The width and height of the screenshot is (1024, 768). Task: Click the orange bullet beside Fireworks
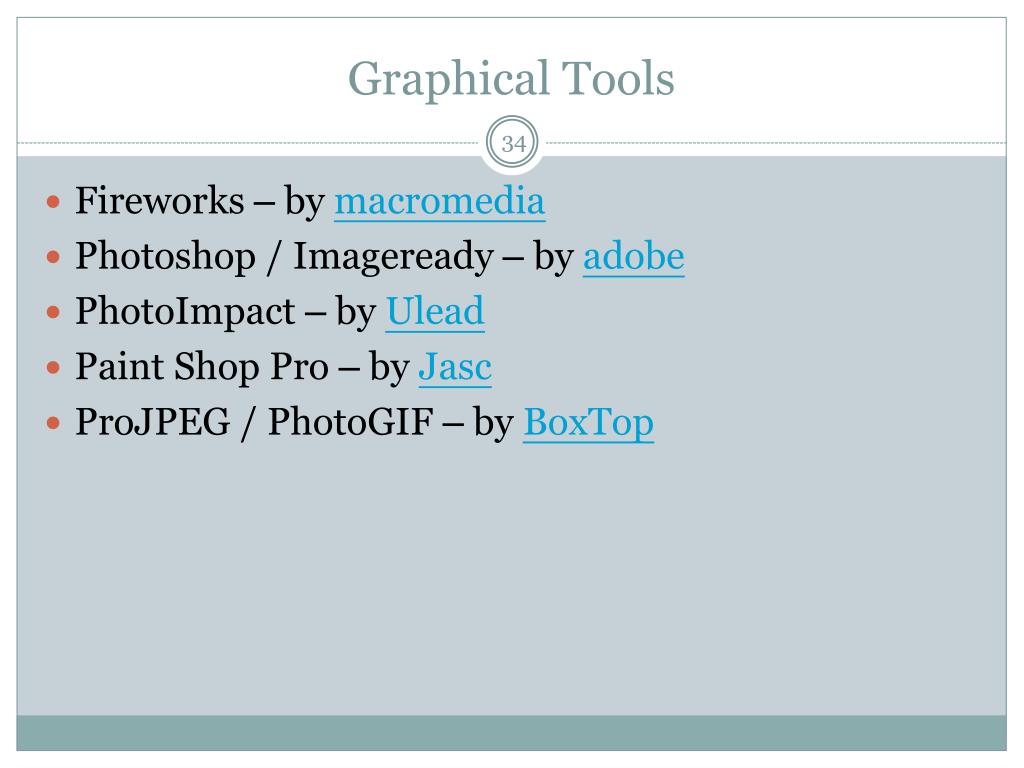pos(54,201)
